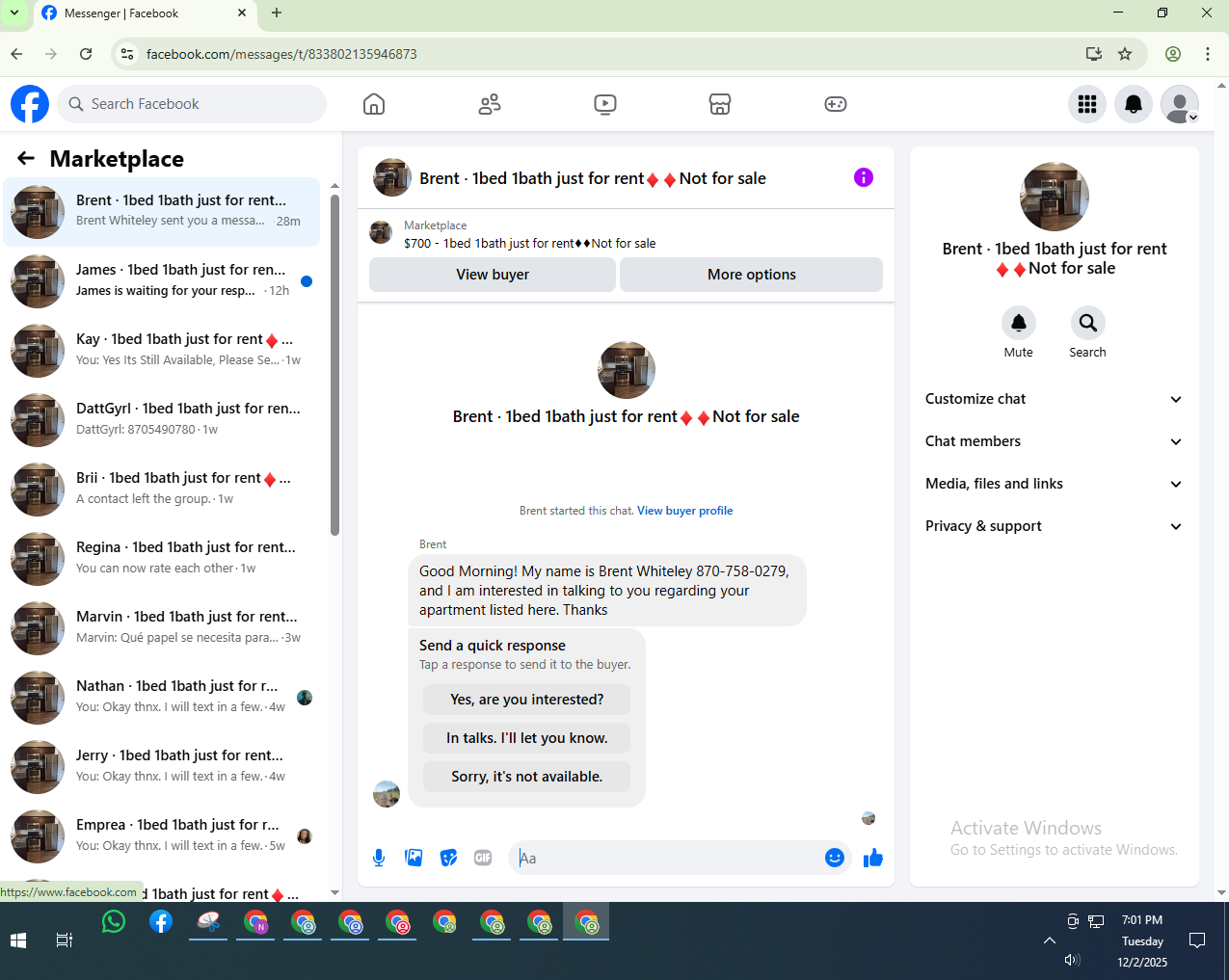Click the Facebook logo
The width and height of the screenshot is (1229, 980).
tap(30, 104)
